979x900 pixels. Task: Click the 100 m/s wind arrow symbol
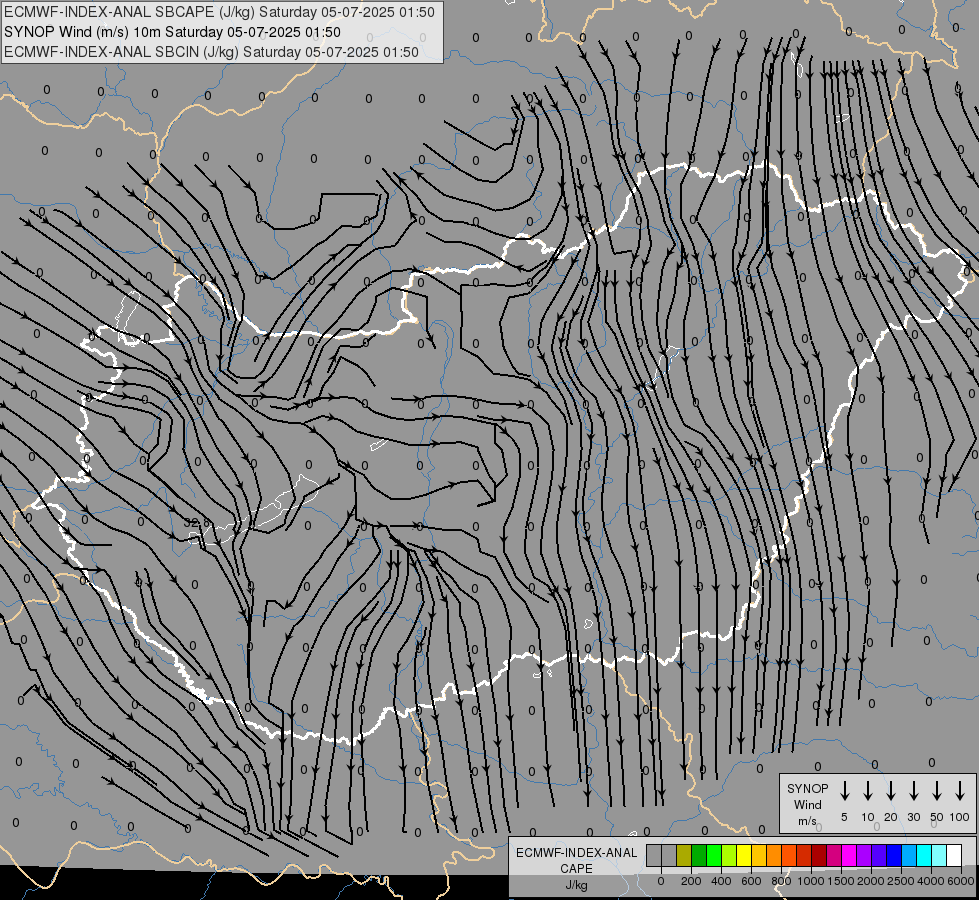pyautogui.click(x=960, y=791)
